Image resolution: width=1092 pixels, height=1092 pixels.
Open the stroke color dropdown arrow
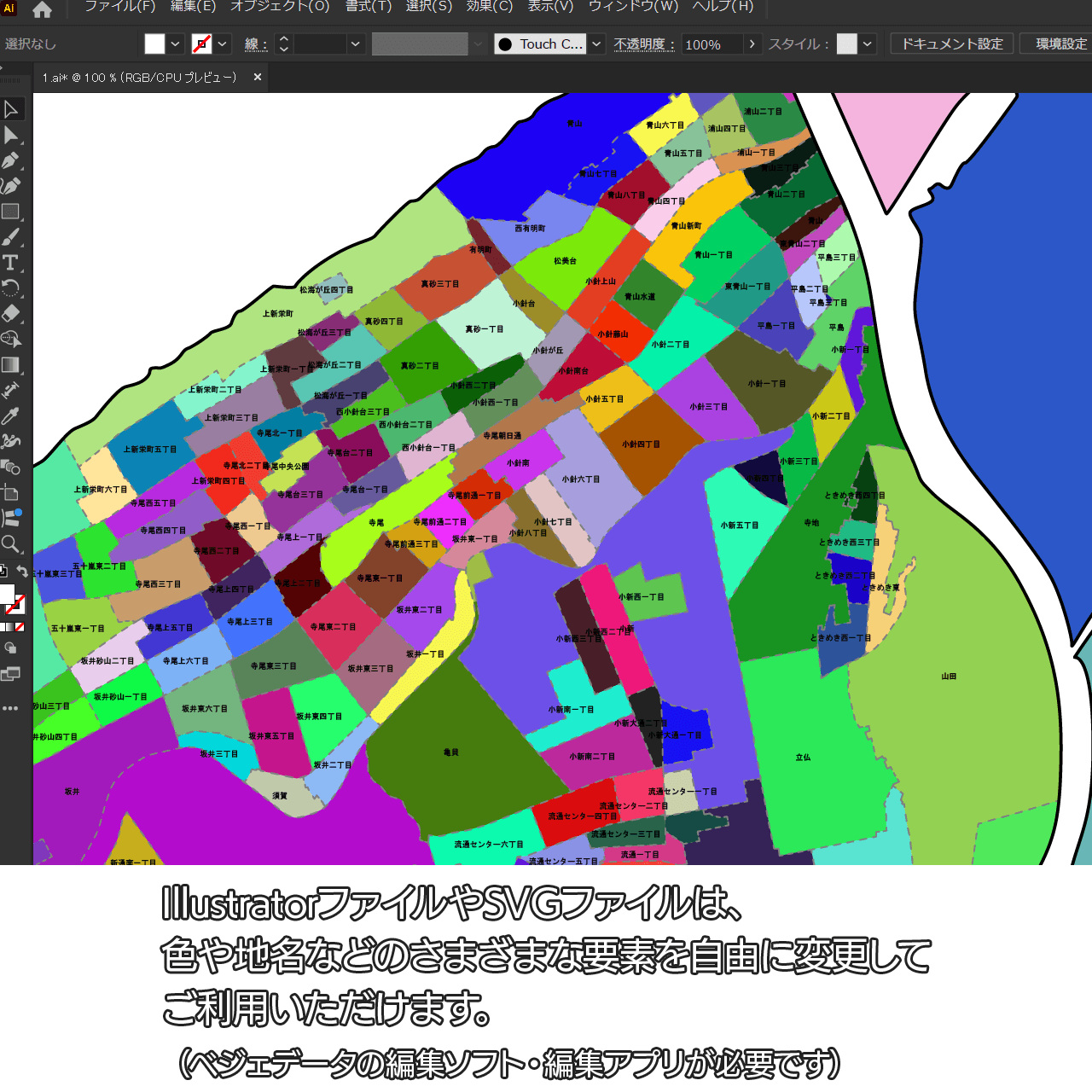point(223,44)
